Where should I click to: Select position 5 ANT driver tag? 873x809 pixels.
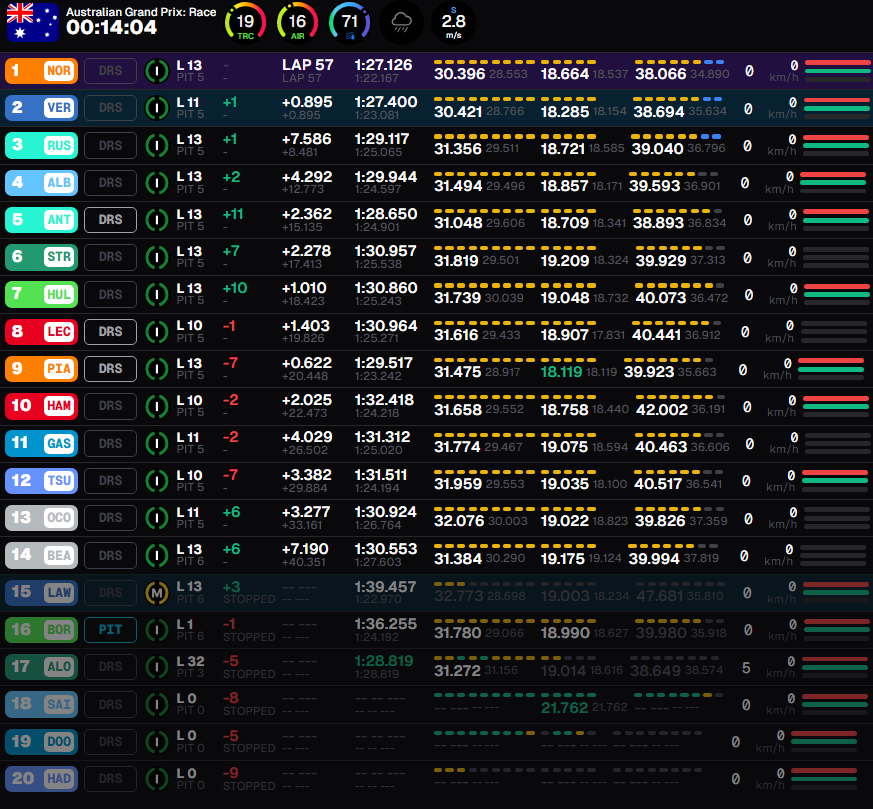(x=41, y=219)
